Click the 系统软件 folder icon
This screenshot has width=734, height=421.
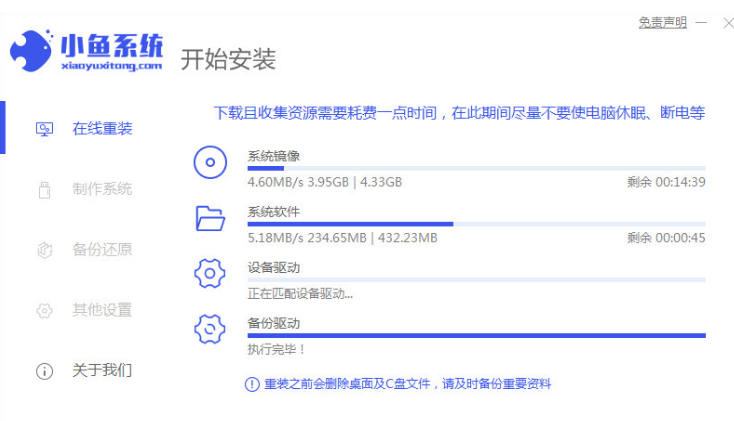tap(210, 218)
